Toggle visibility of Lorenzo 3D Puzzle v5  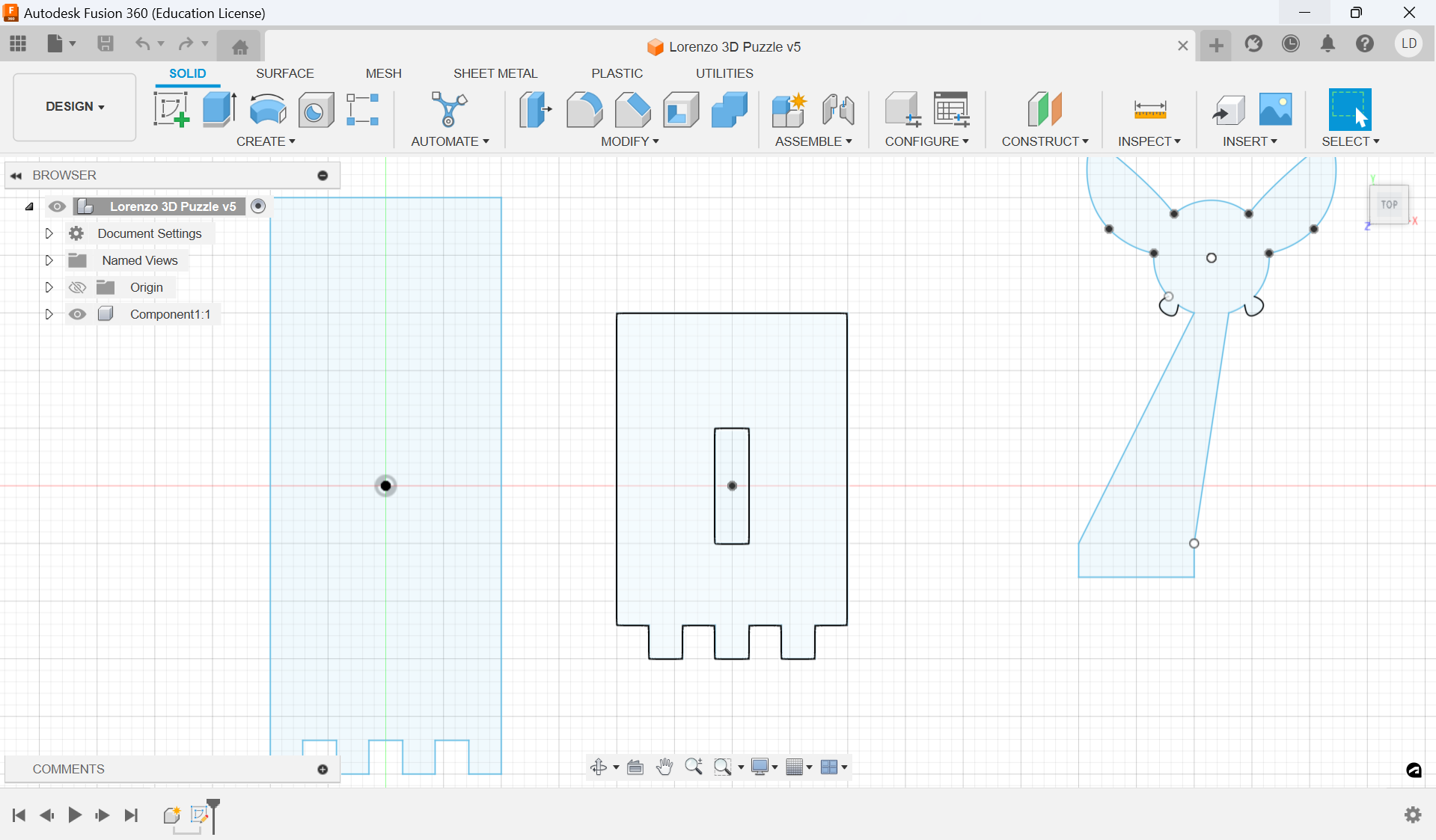click(x=57, y=206)
